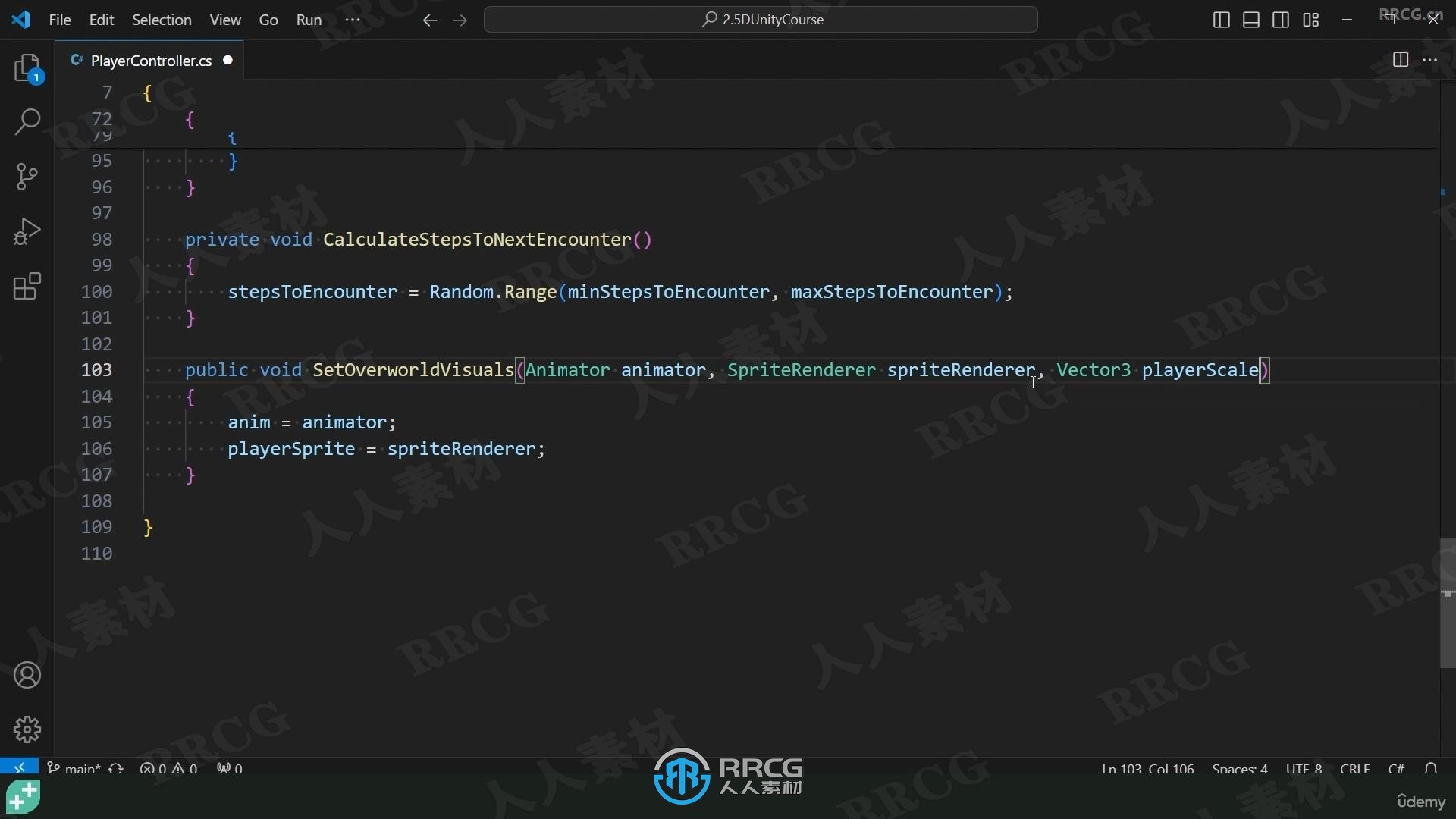
Task: Open the hidden menus ellipsis in menu bar
Action: pyautogui.click(x=353, y=20)
